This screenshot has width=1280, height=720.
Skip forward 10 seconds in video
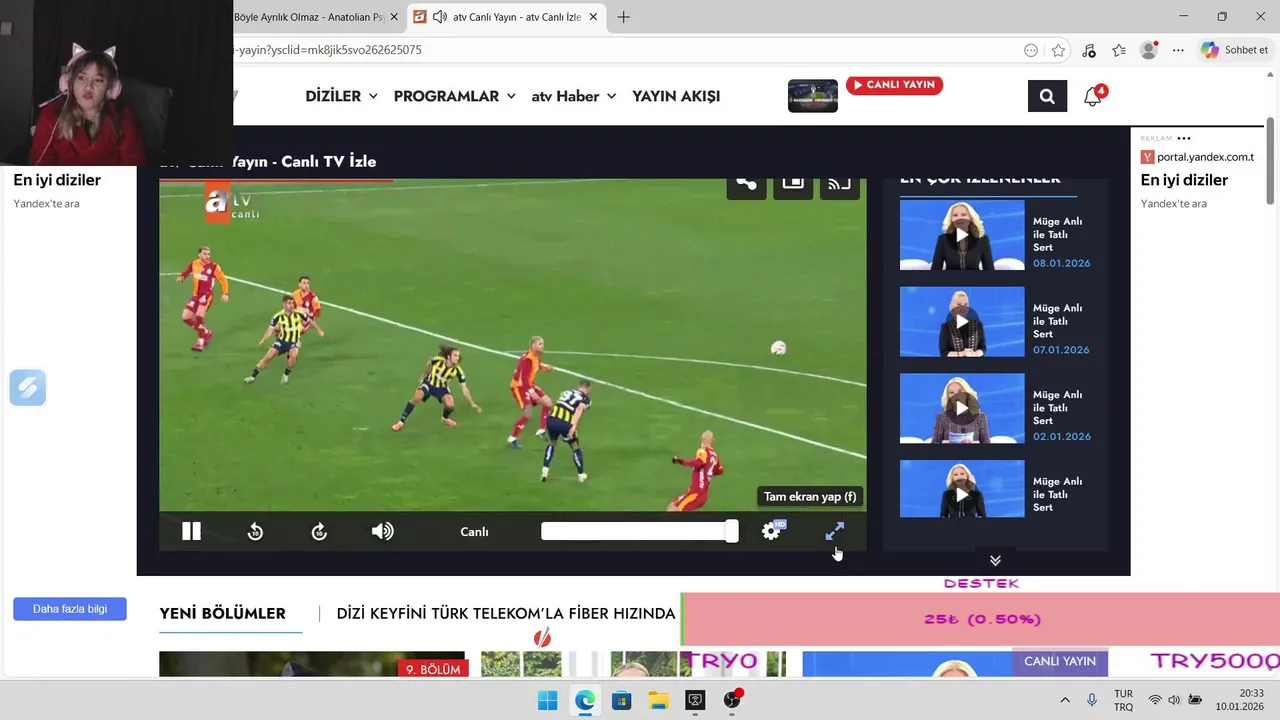coord(319,532)
